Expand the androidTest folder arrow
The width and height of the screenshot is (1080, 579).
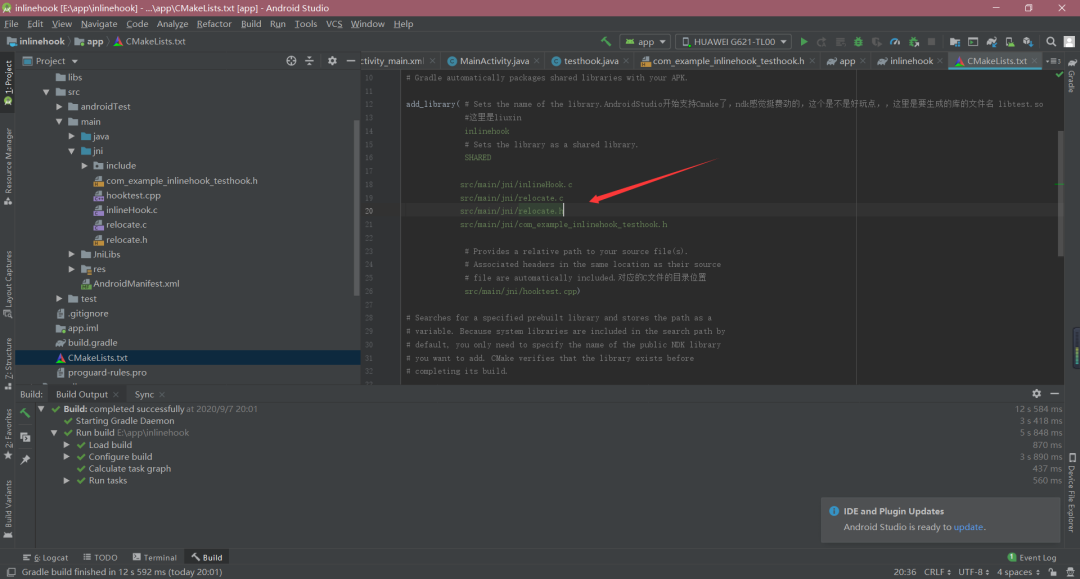coord(59,107)
